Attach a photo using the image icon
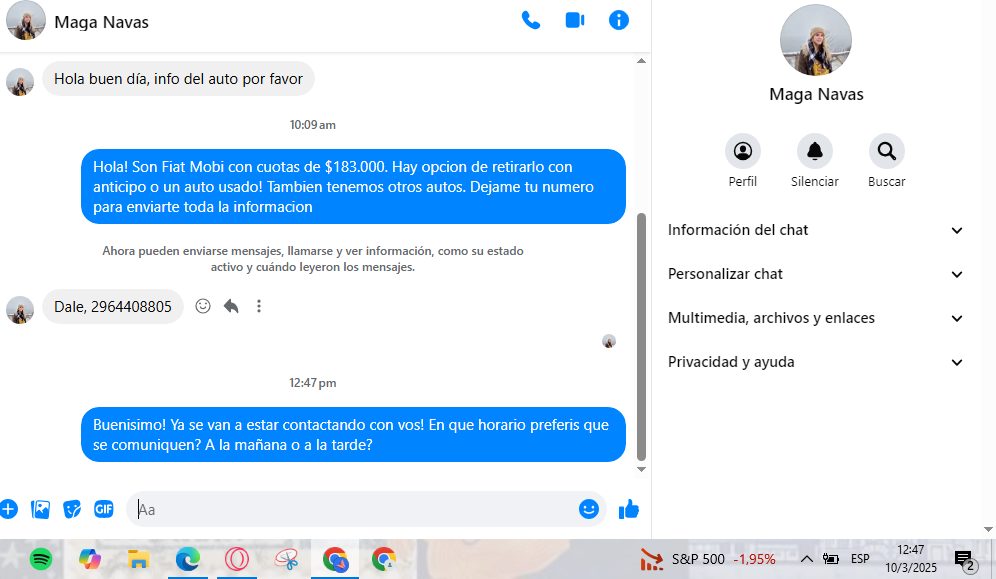The height and width of the screenshot is (579, 996). tap(40, 509)
